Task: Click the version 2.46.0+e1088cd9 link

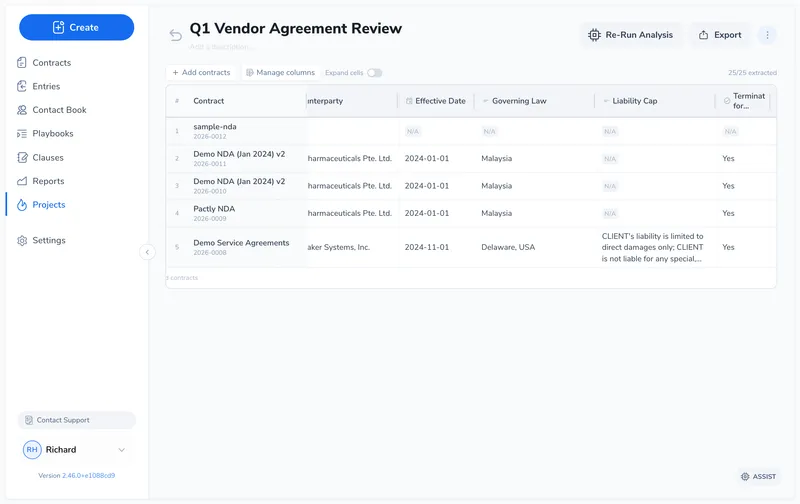Action: [x=88, y=475]
